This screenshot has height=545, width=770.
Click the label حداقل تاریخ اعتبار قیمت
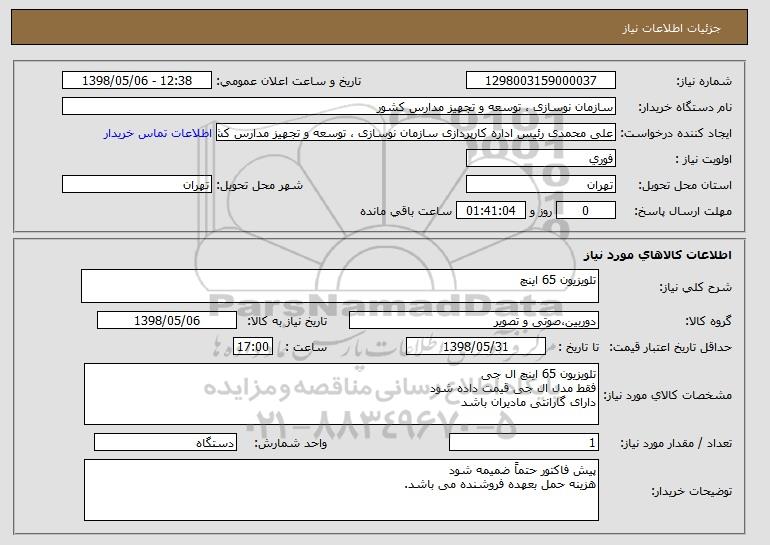[671, 347]
